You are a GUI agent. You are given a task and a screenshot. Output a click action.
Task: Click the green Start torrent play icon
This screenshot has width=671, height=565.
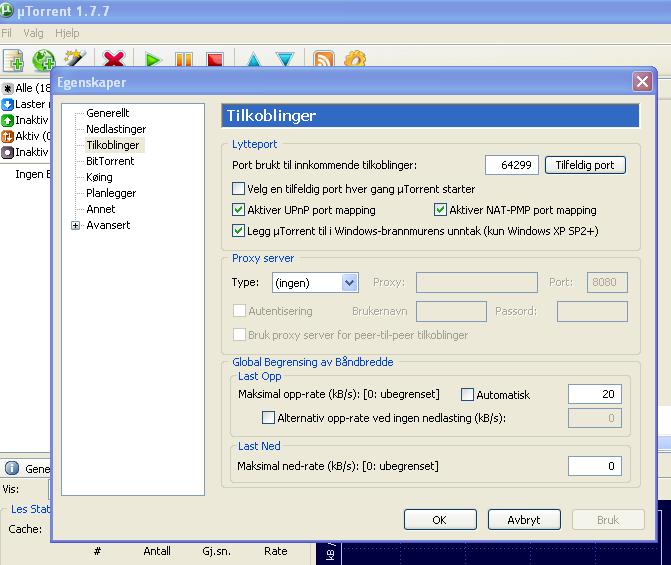pos(152,59)
